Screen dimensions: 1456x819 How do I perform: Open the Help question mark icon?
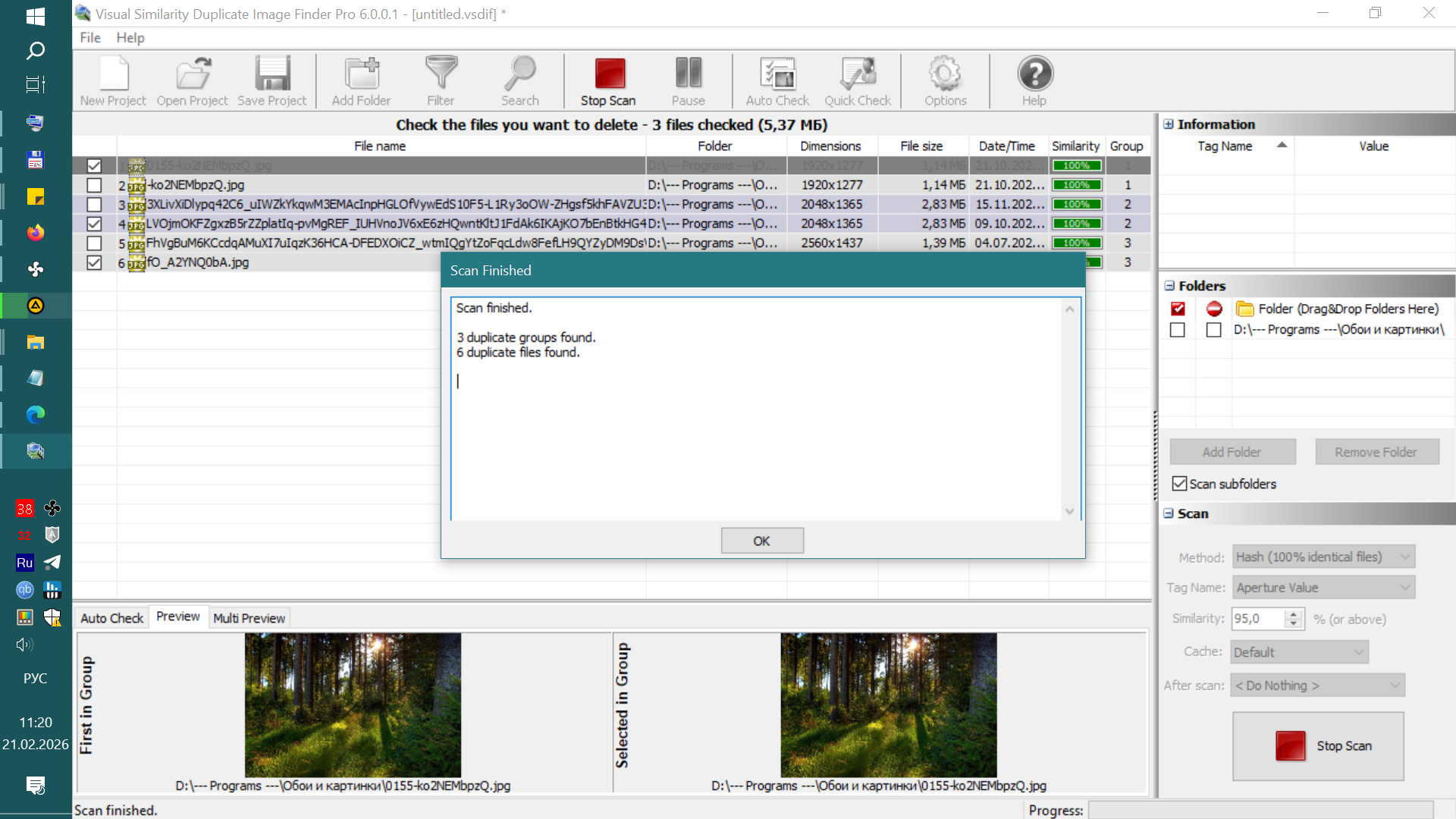(x=1034, y=81)
